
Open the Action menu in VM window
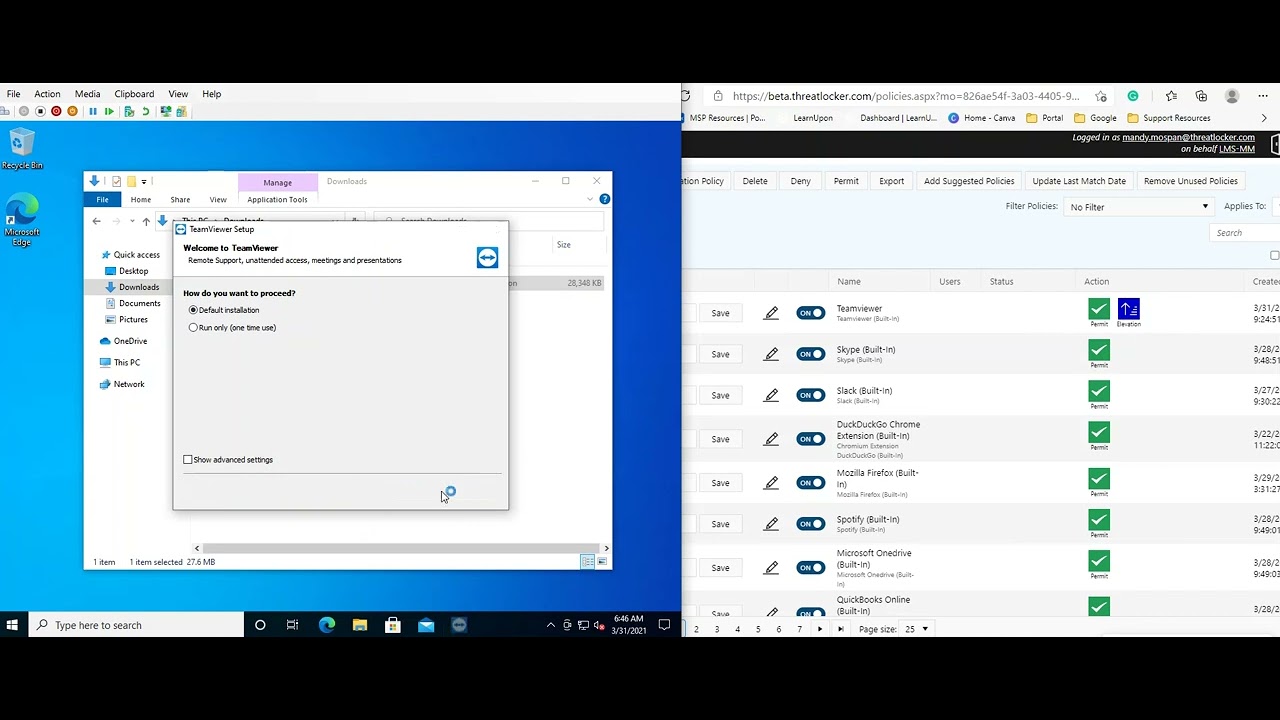point(47,94)
